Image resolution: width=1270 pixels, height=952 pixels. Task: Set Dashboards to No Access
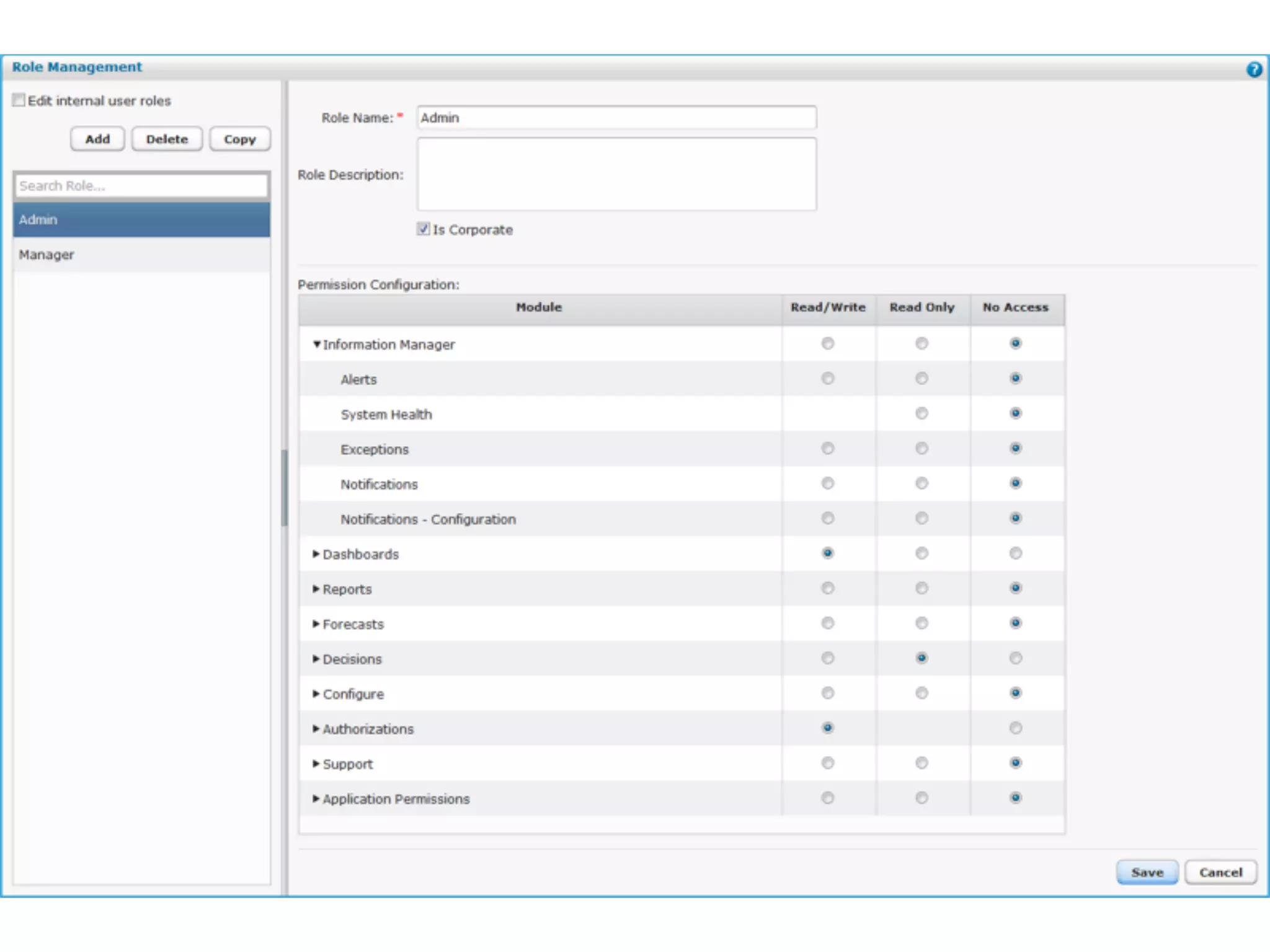click(1015, 553)
